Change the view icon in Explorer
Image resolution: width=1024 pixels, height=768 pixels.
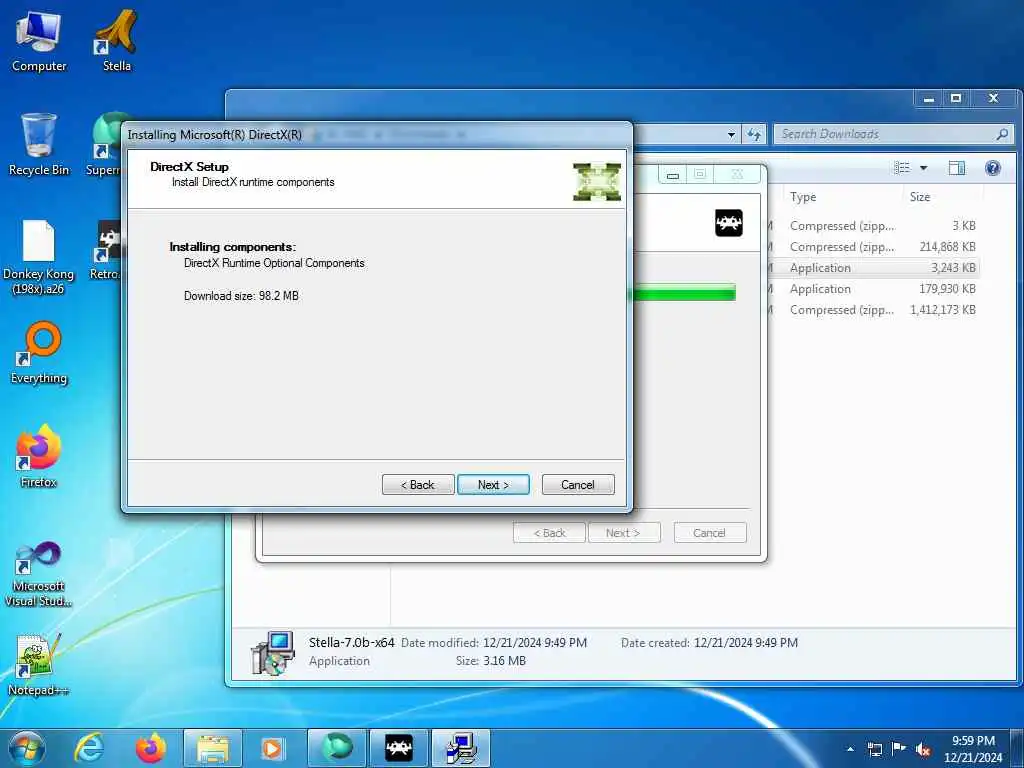pyautogui.click(x=902, y=168)
